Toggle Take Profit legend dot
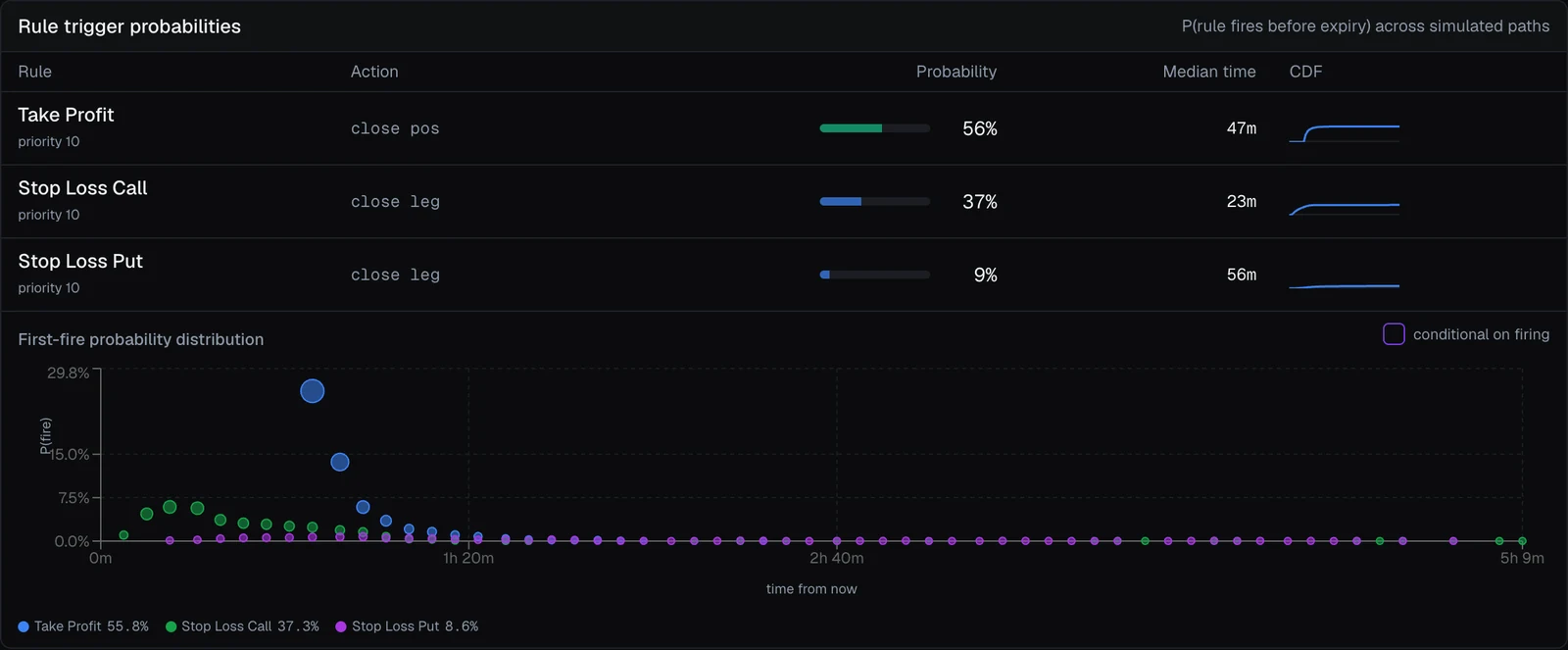 tap(24, 626)
